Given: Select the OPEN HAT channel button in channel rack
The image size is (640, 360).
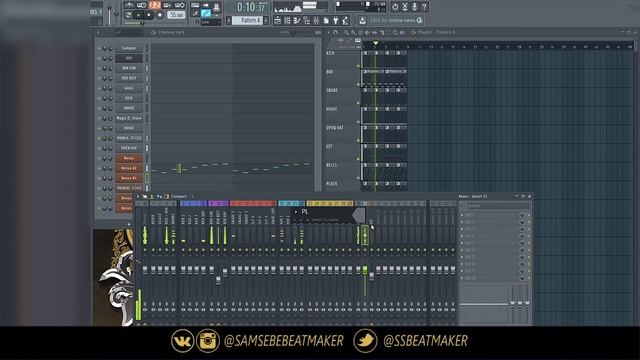Looking at the screenshot, I should [129, 148].
